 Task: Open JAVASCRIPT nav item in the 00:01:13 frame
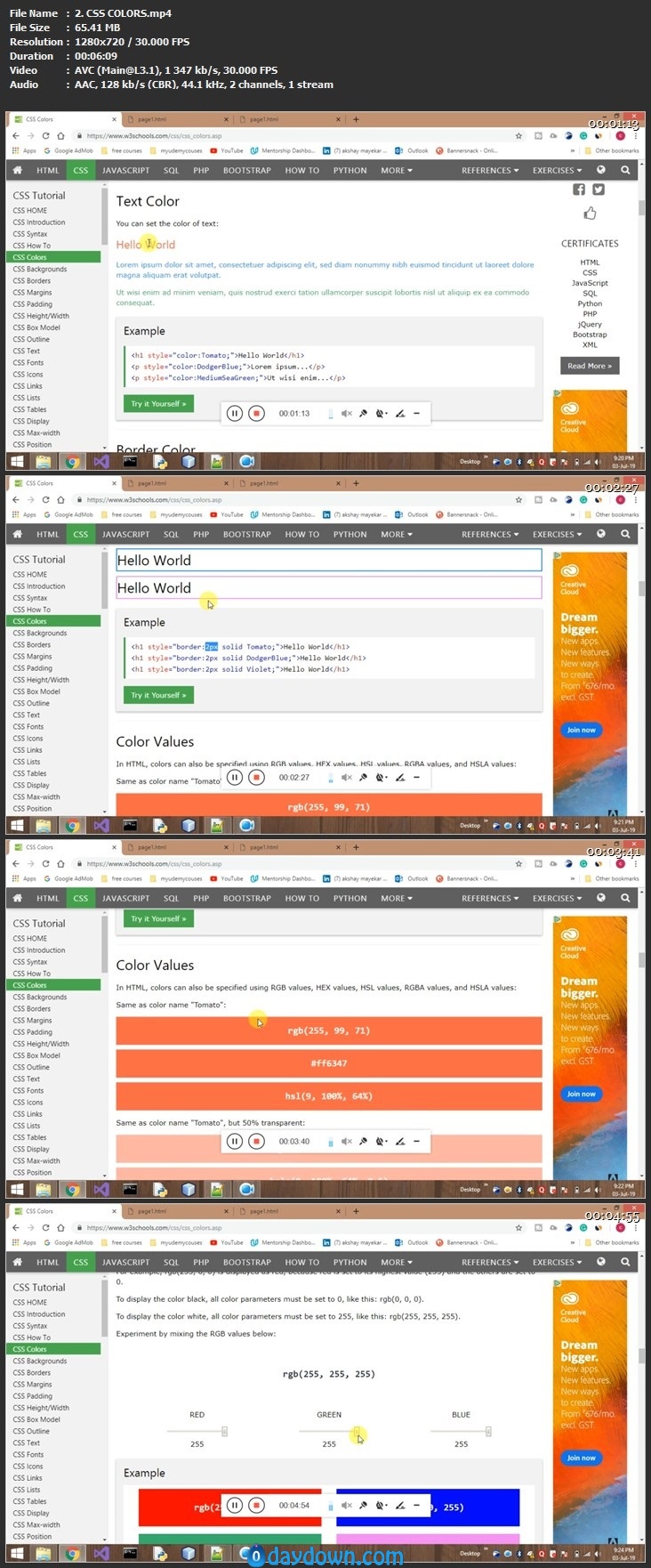coord(125,170)
